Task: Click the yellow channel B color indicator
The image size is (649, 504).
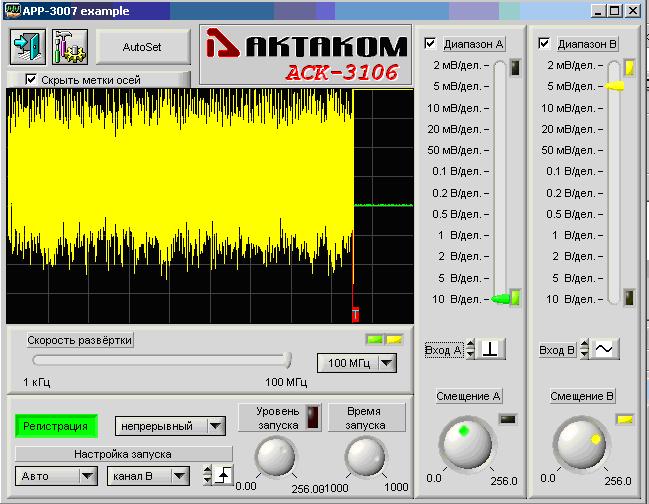Action: click(395, 339)
